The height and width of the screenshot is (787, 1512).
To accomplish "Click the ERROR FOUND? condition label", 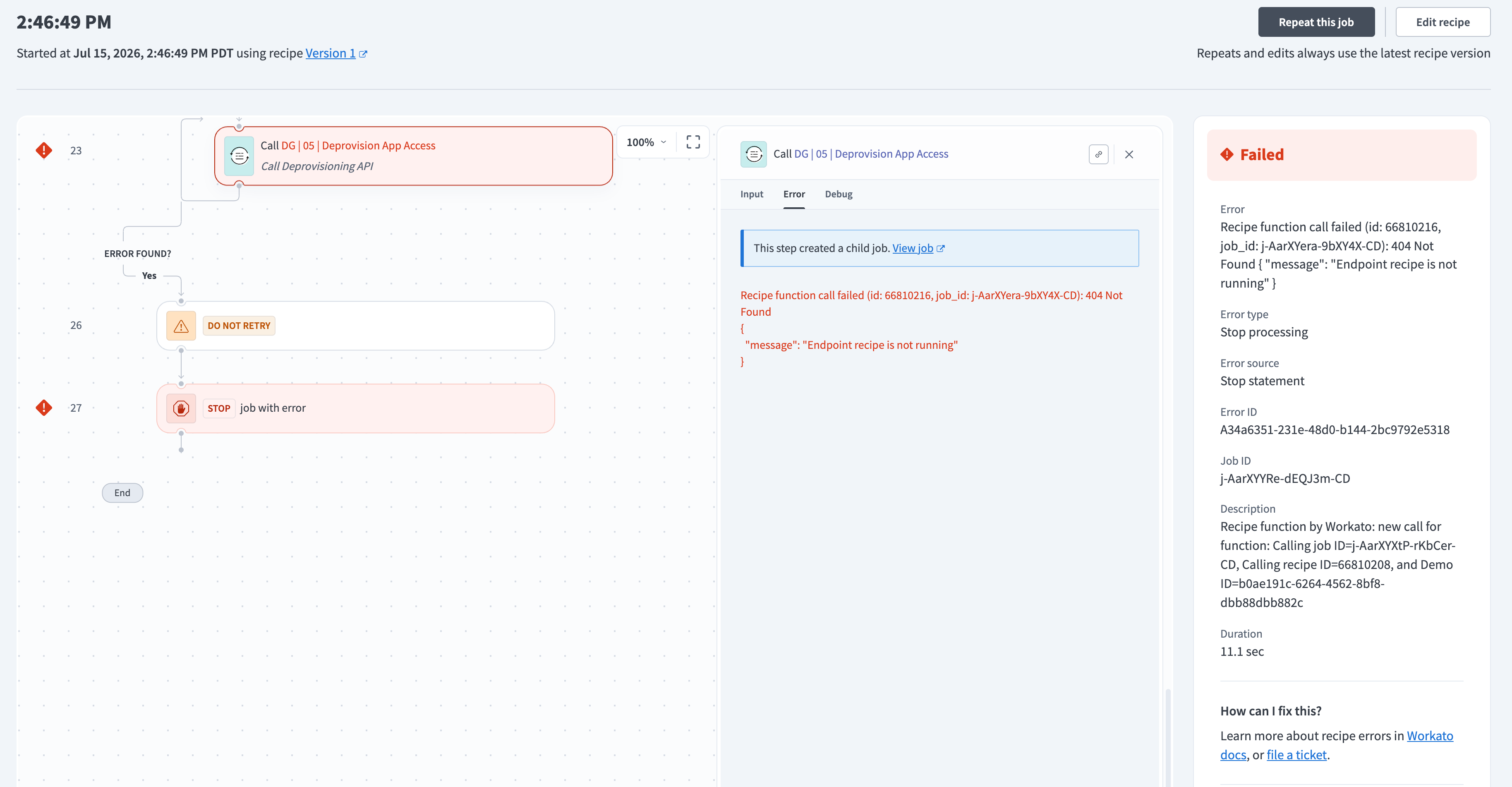I will pyautogui.click(x=137, y=254).
